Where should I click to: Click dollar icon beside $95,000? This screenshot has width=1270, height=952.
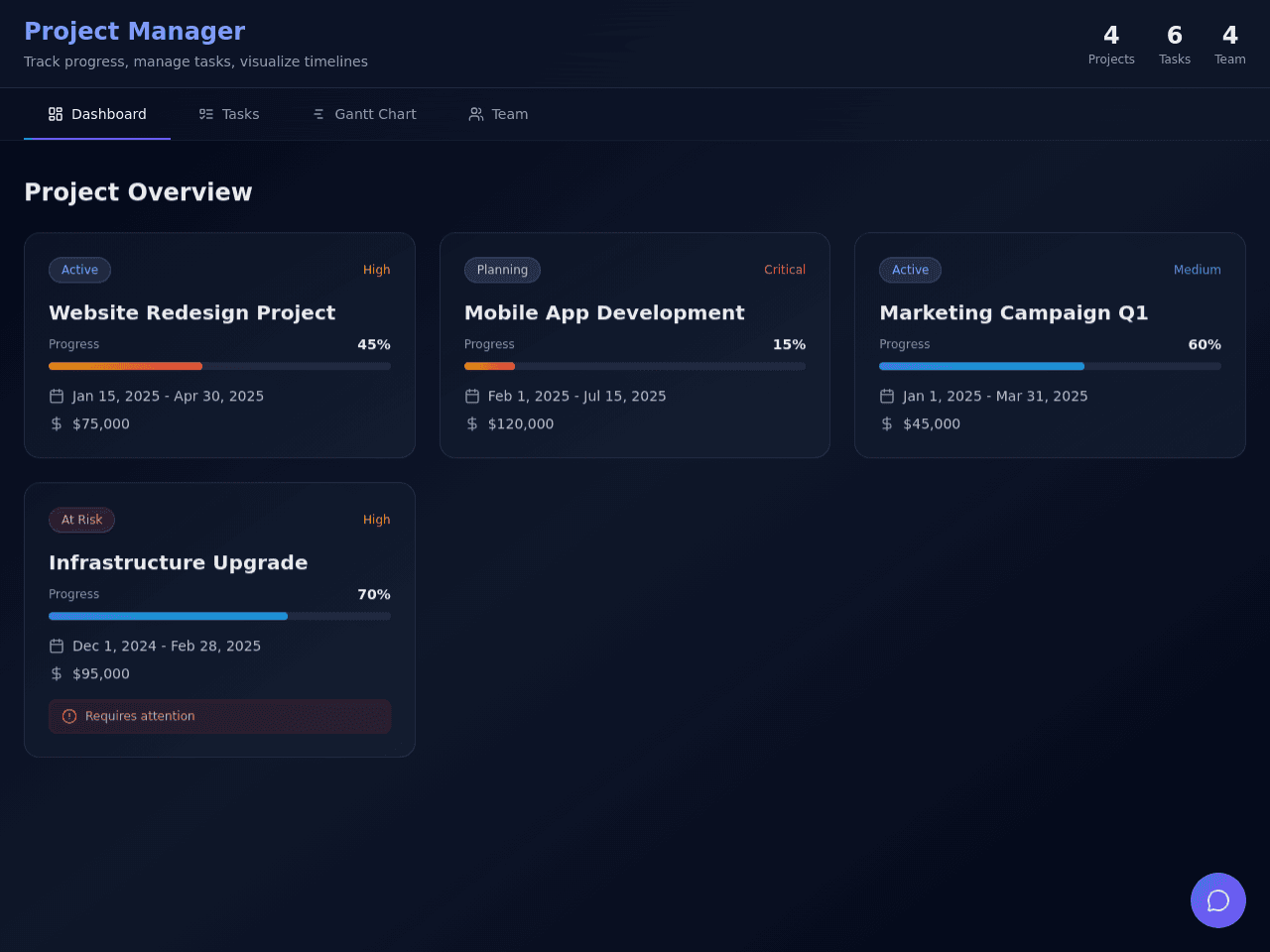tap(57, 673)
